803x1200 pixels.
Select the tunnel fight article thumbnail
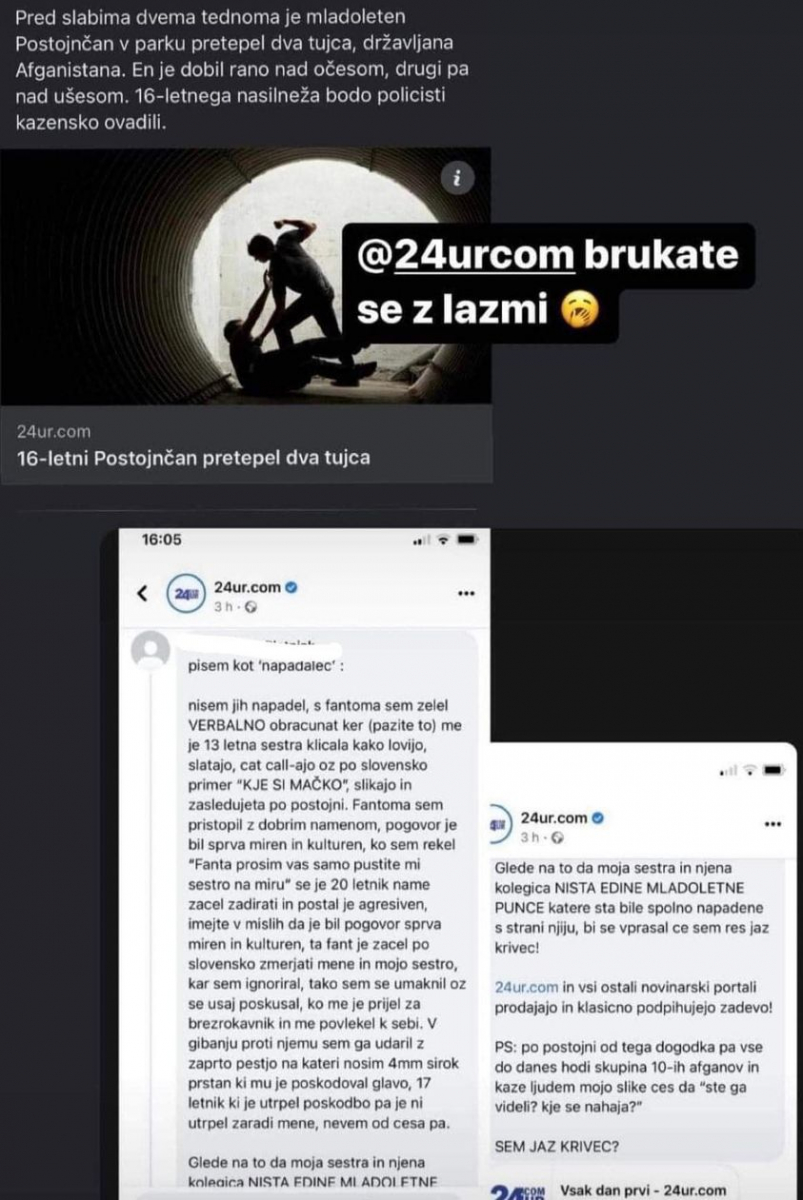(x=246, y=276)
